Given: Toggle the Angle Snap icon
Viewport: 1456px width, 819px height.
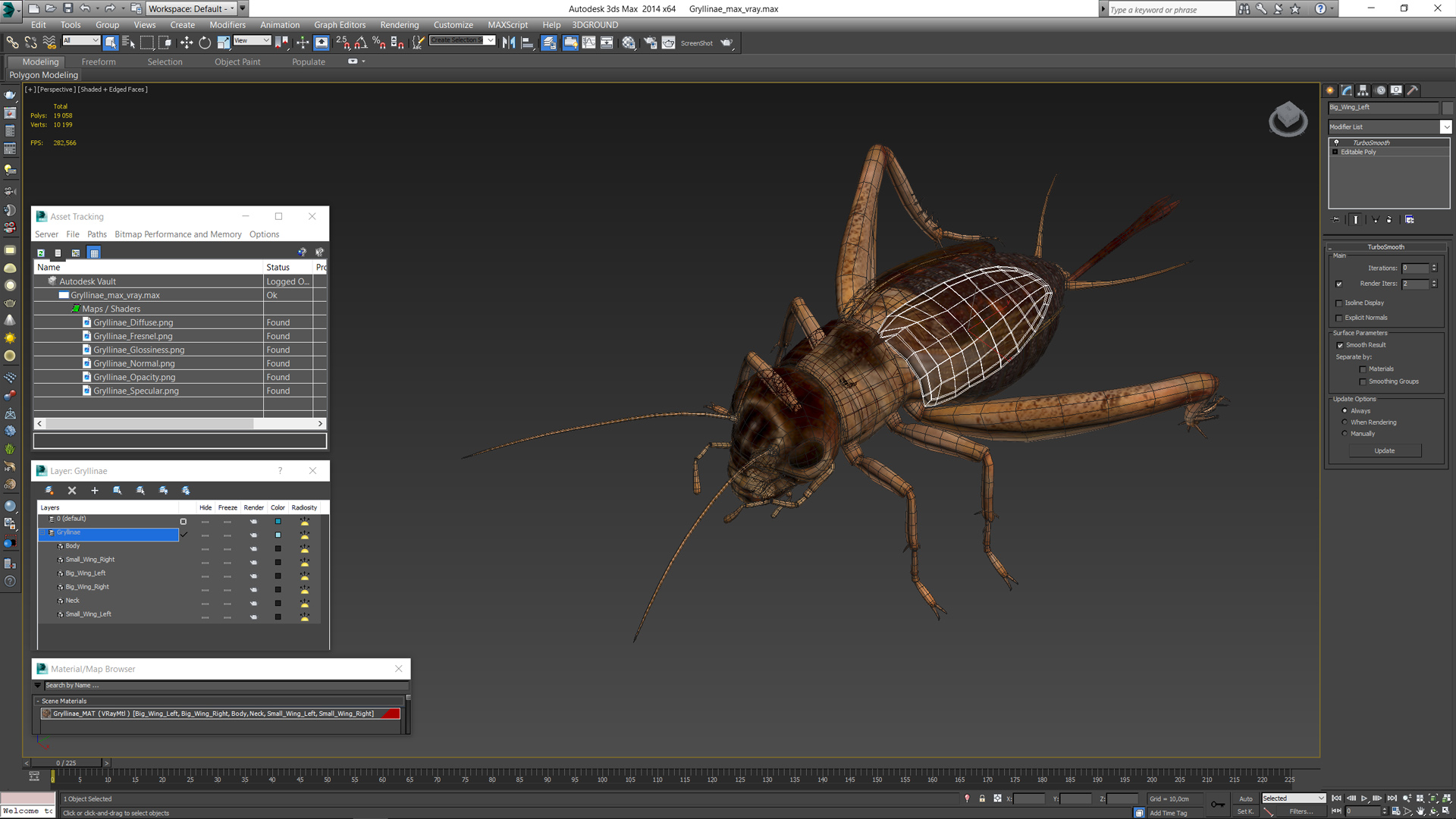Looking at the screenshot, I should point(361,43).
